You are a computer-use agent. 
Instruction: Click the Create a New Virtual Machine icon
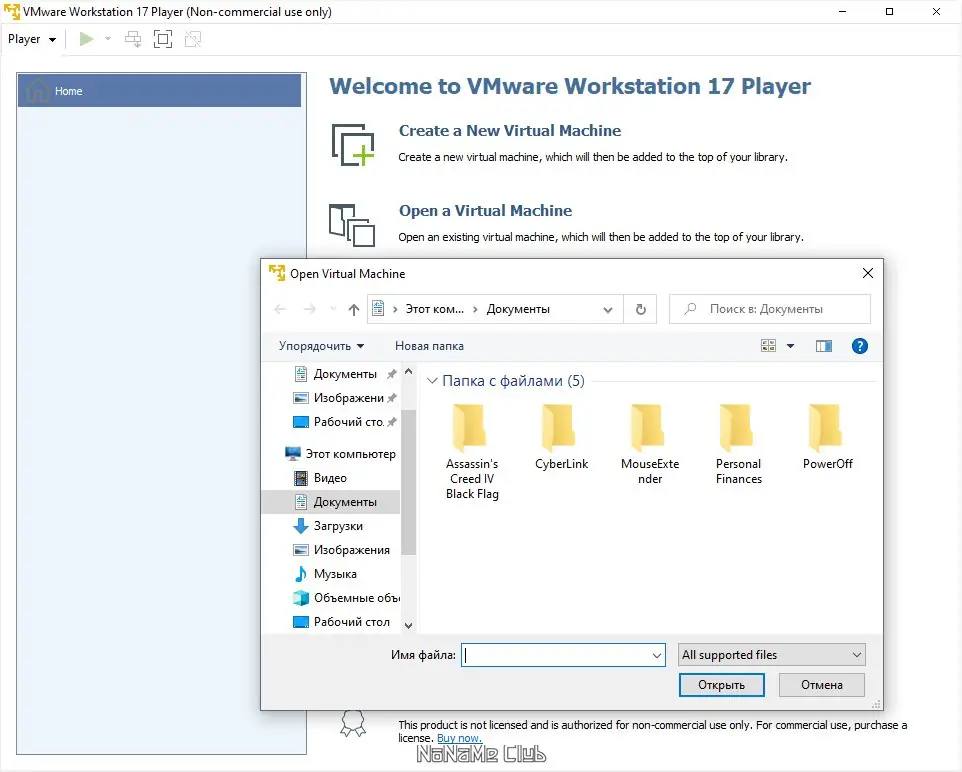click(x=353, y=145)
